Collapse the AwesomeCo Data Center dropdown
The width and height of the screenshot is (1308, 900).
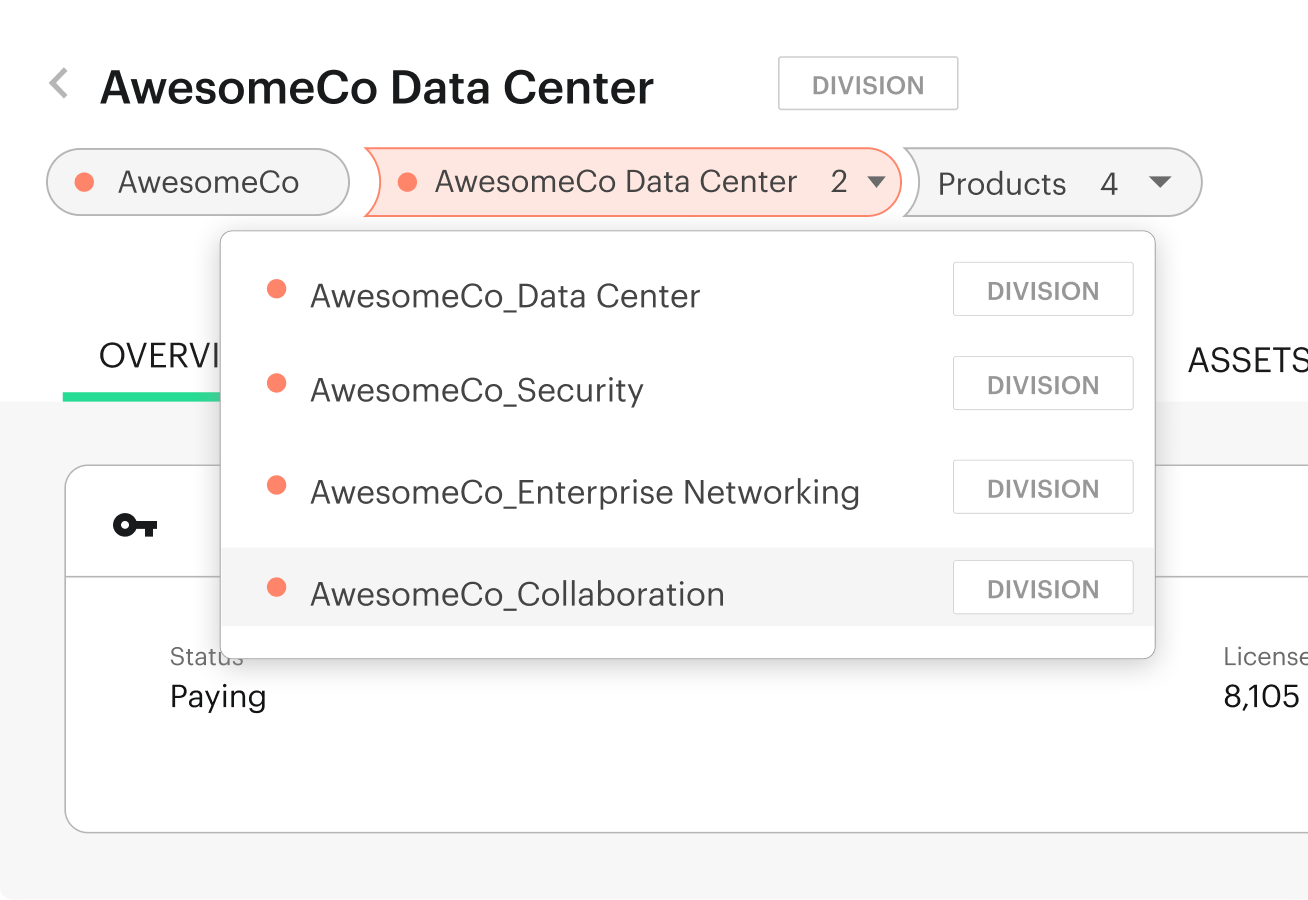pyautogui.click(x=876, y=182)
